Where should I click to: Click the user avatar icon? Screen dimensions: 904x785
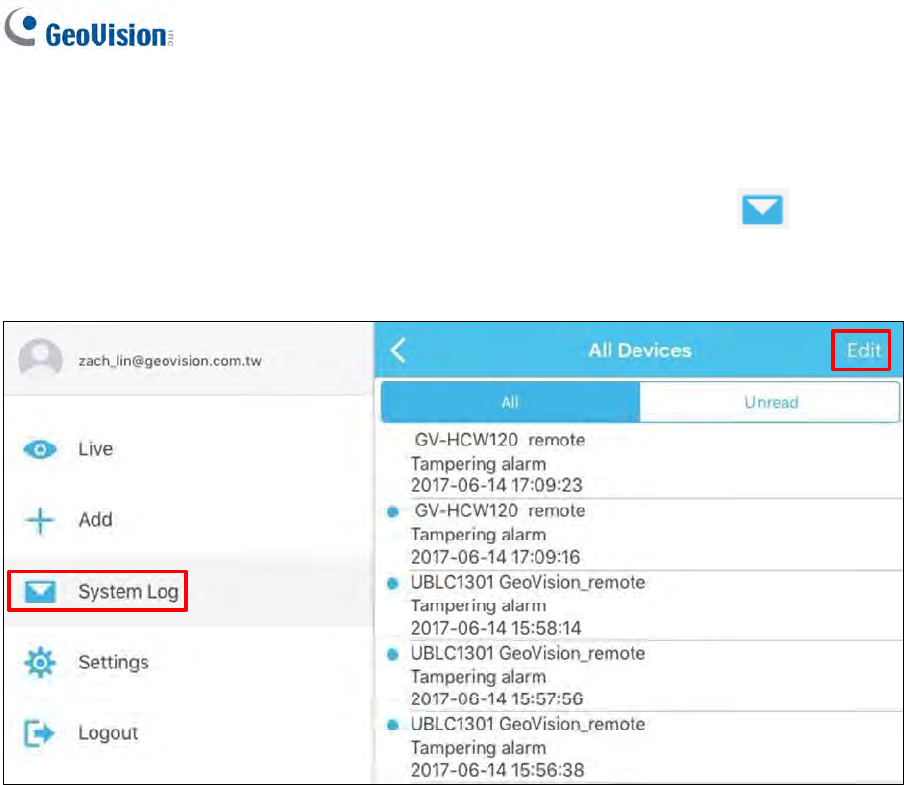pyautogui.click(x=40, y=358)
